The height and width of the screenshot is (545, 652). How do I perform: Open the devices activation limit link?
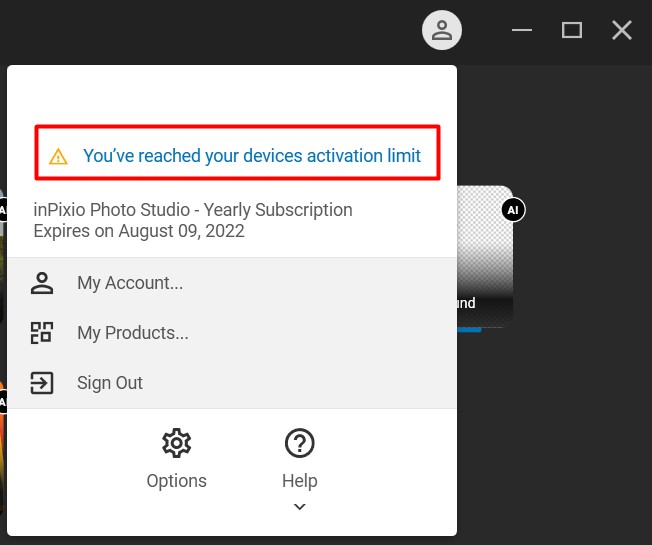coord(252,156)
